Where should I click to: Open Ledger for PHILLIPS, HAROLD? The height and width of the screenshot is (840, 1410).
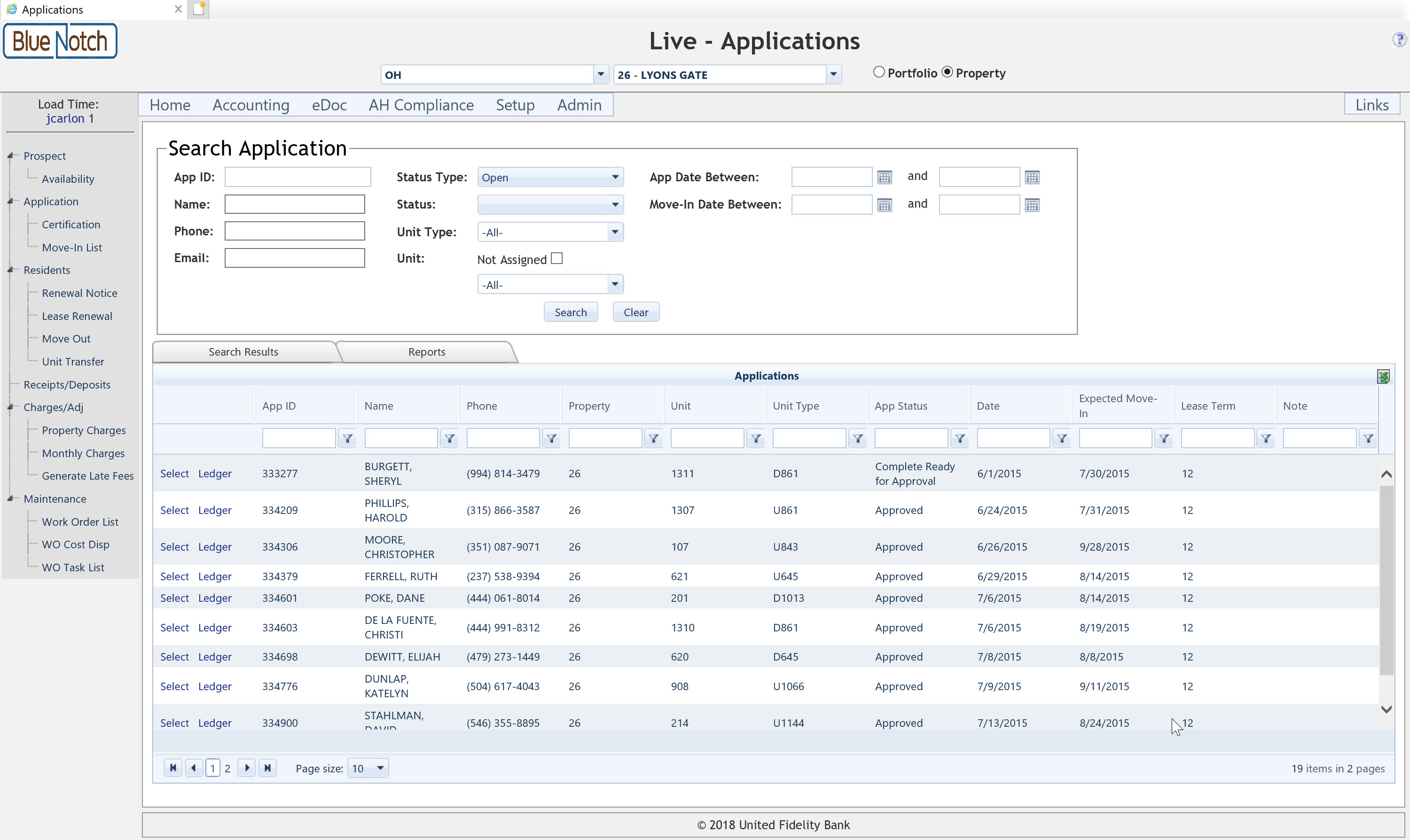pos(215,510)
